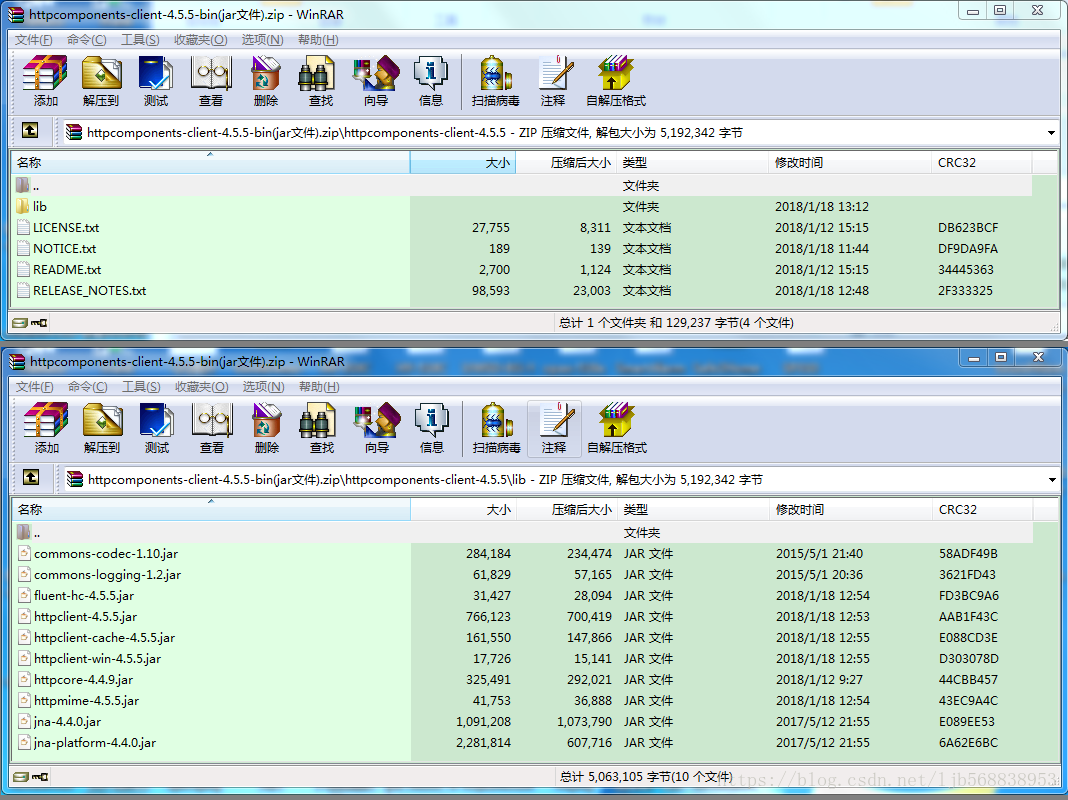
Task: Click 扫描病毒 icon in top WinRAR window
Action: pyautogui.click(x=495, y=81)
